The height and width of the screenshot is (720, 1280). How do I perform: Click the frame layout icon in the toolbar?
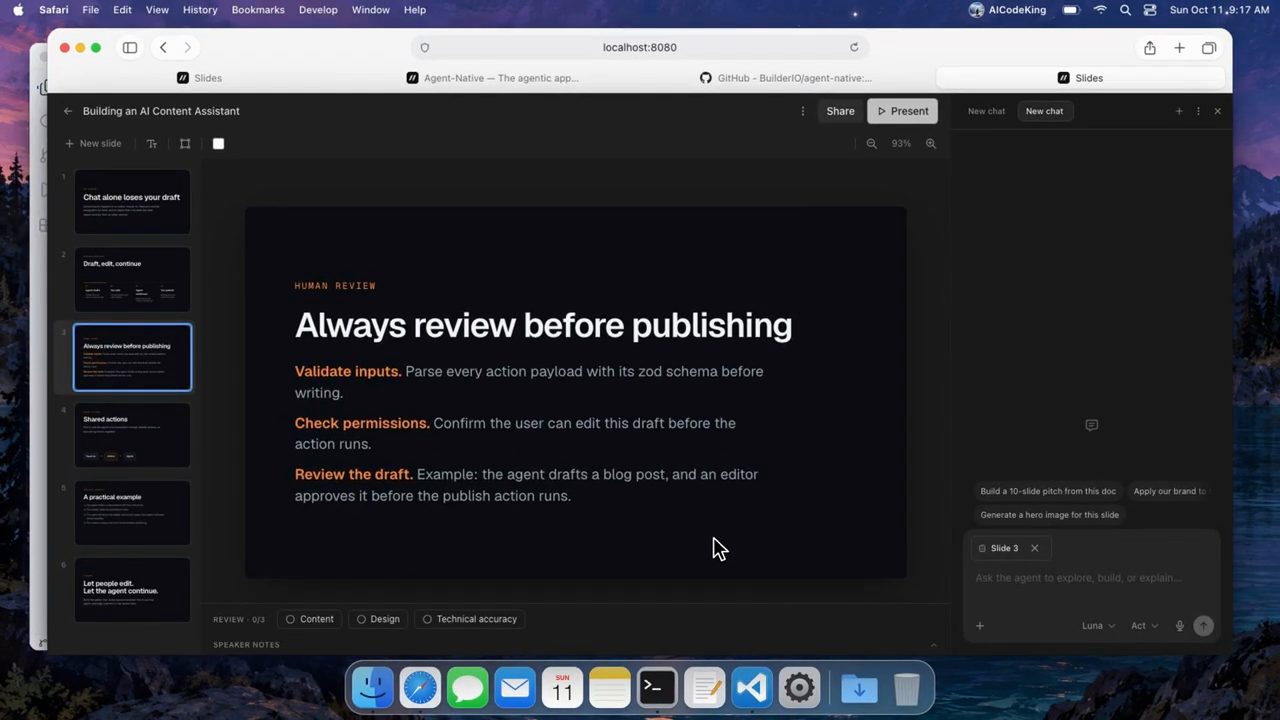(x=185, y=144)
